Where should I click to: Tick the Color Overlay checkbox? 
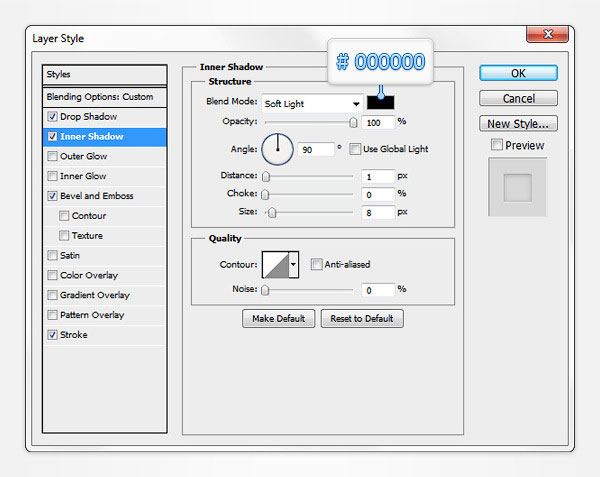(x=52, y=275)
